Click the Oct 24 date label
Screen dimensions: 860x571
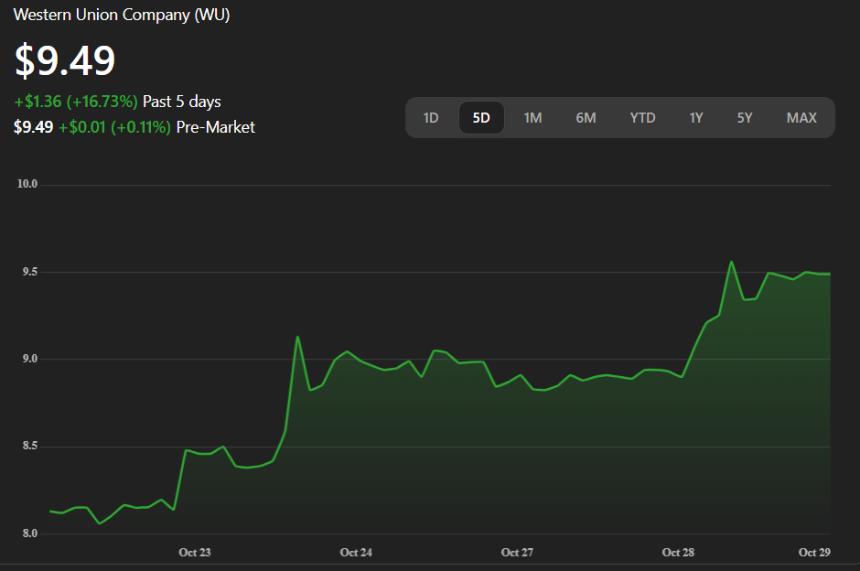[x=356, y=552]
